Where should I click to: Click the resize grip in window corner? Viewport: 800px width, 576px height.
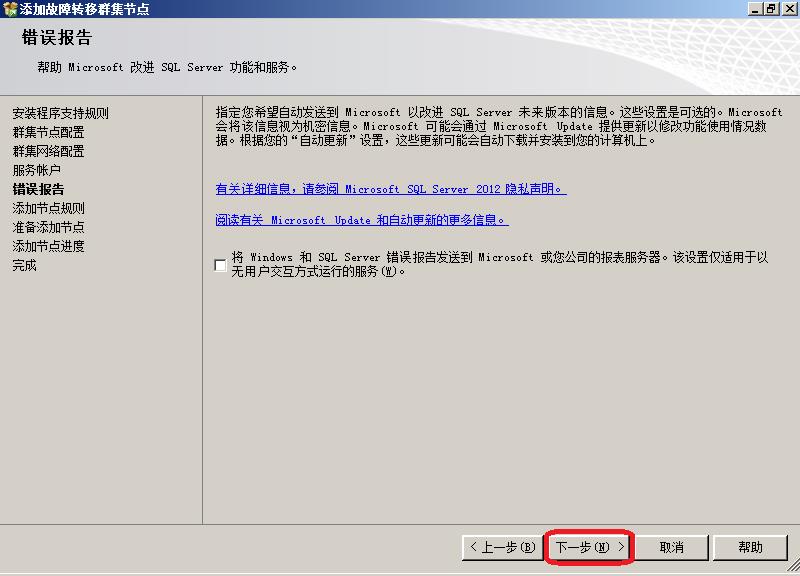[793, 565]
